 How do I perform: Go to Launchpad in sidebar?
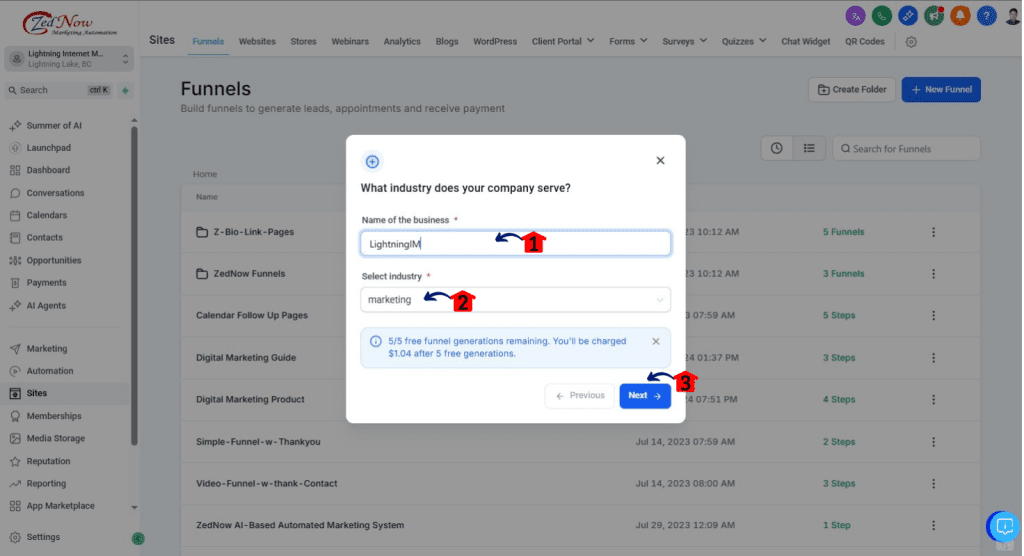(x=48, y=148)
